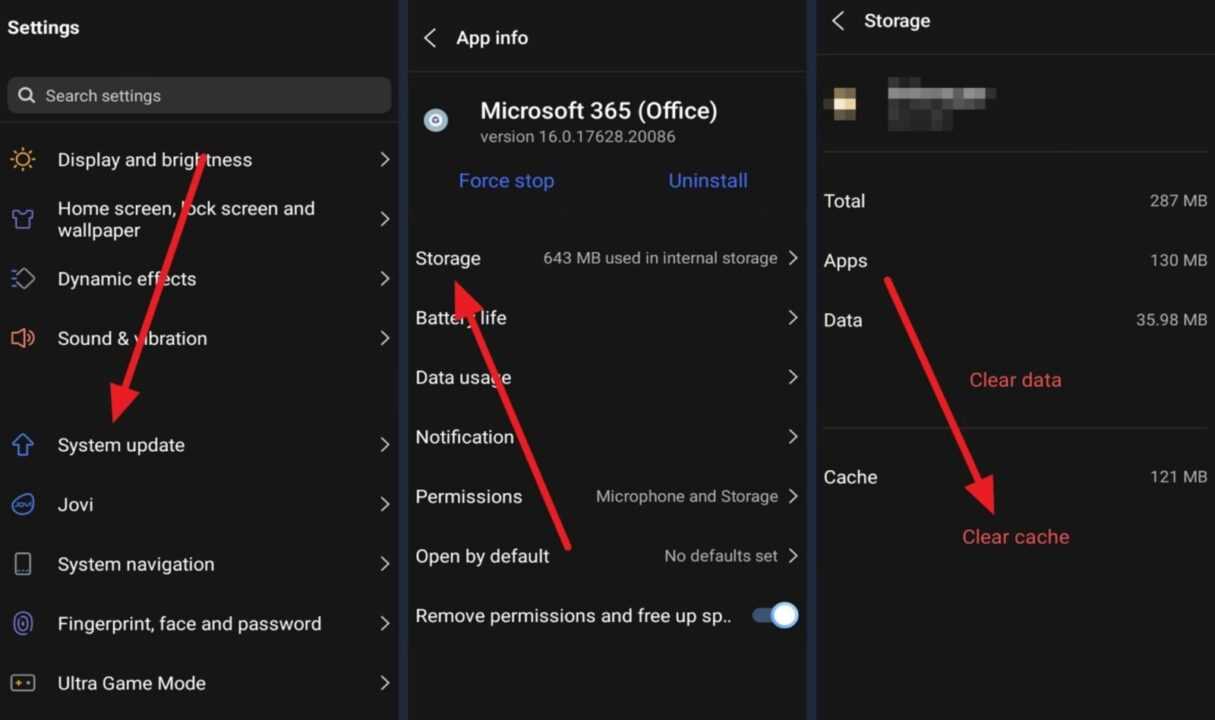
Task: Uninstall Microsoft 365
Action: pyautogui.click(x=708, y=181)
